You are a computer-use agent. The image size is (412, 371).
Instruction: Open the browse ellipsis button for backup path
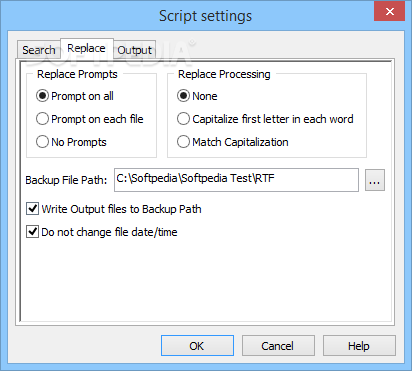point(375,180)
